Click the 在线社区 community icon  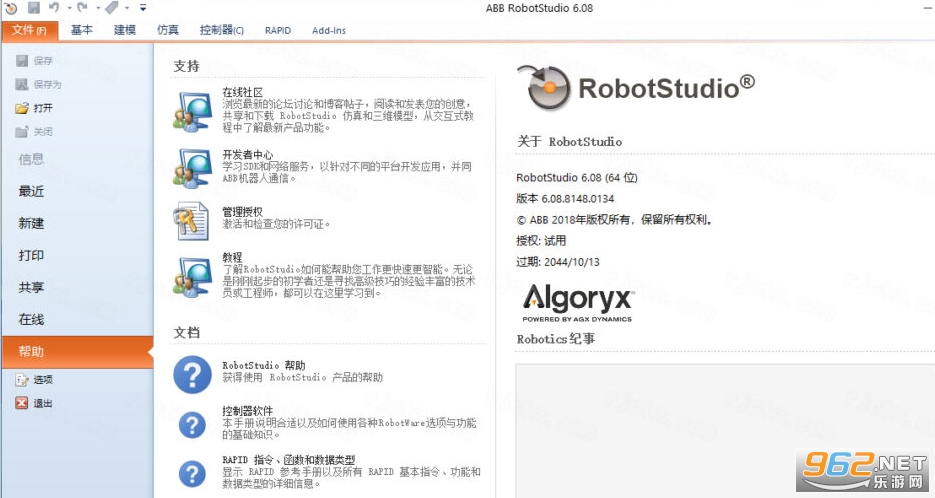click(x=192, y=112)
